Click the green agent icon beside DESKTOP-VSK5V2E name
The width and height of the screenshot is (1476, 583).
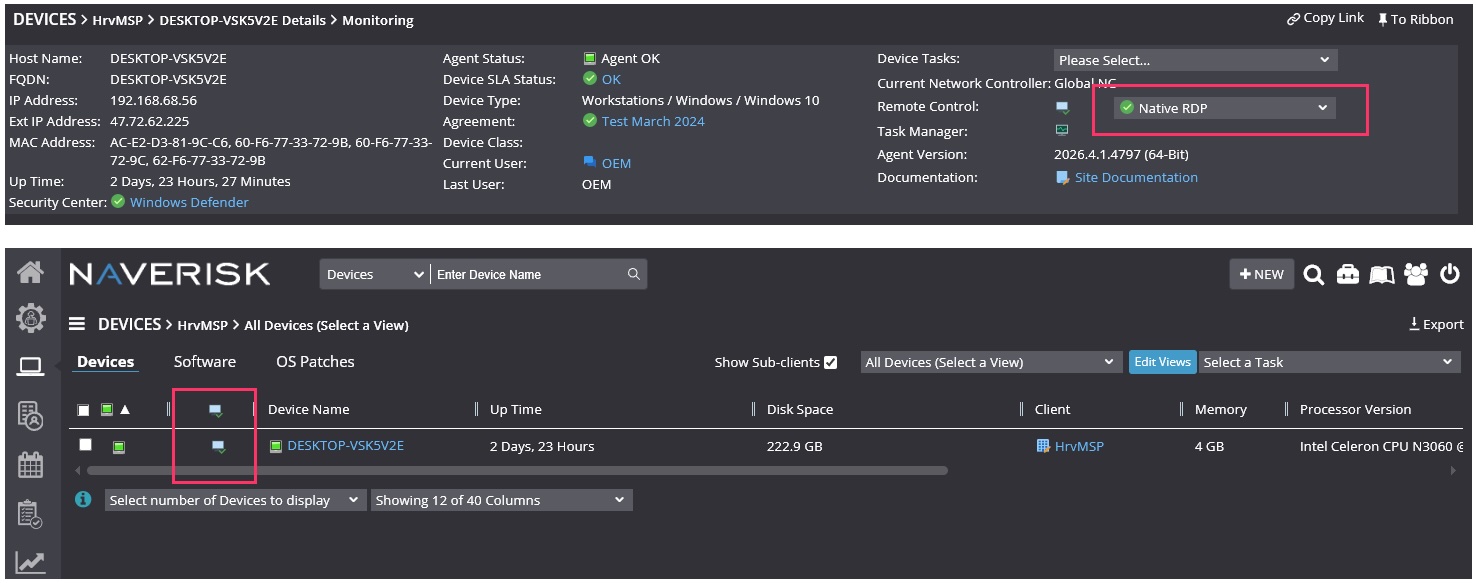(276, 446)
